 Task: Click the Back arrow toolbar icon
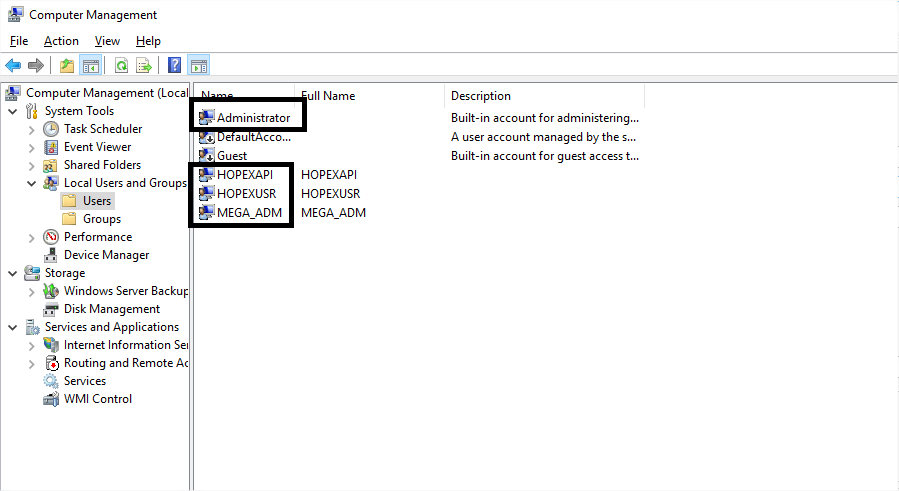click(x=13, y=66)
